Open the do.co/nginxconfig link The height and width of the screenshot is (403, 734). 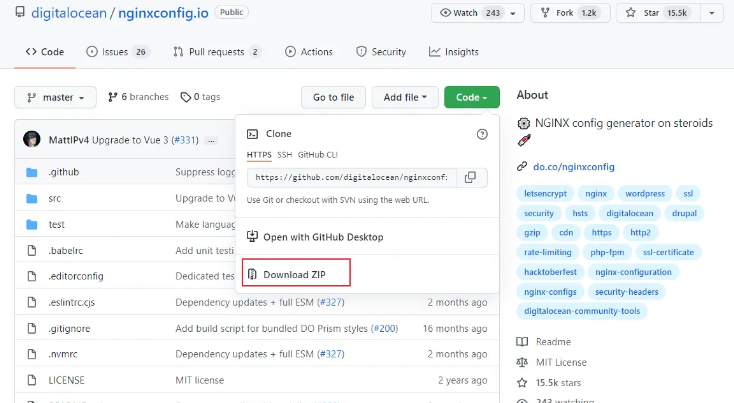[x=574, y=167]
